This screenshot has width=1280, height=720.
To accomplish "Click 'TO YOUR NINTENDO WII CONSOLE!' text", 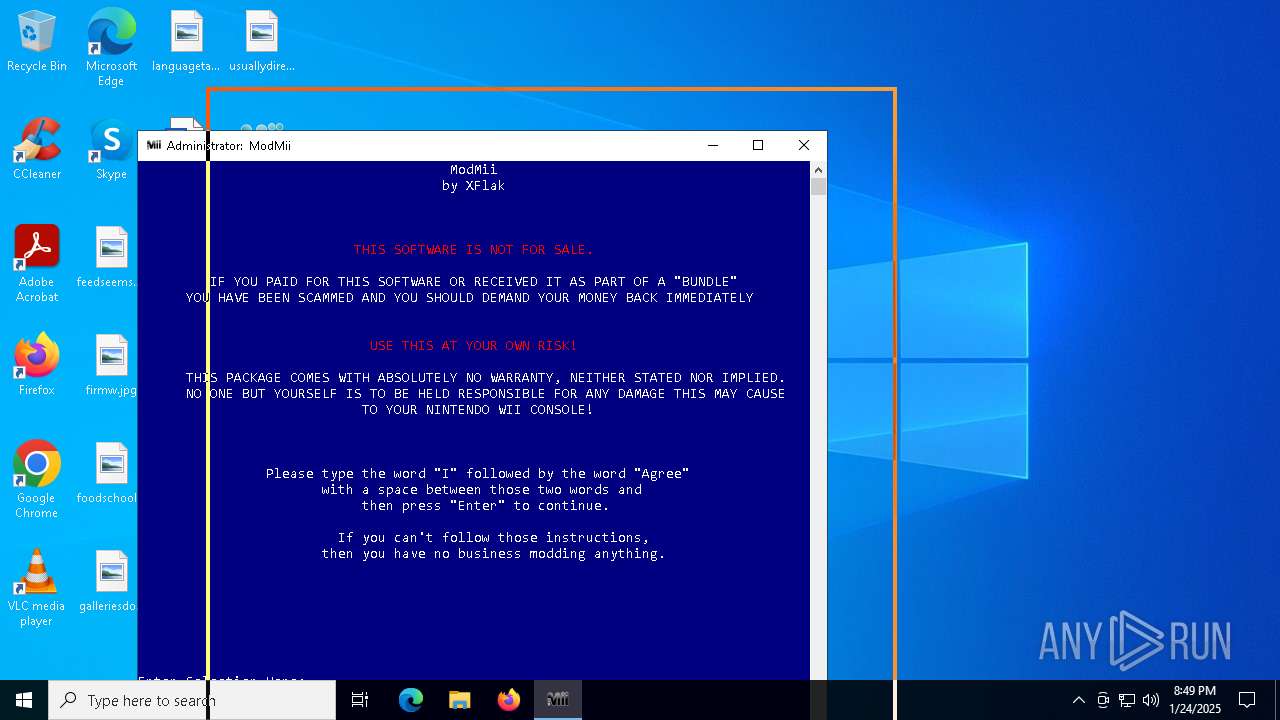I will [x=477, y=410].
